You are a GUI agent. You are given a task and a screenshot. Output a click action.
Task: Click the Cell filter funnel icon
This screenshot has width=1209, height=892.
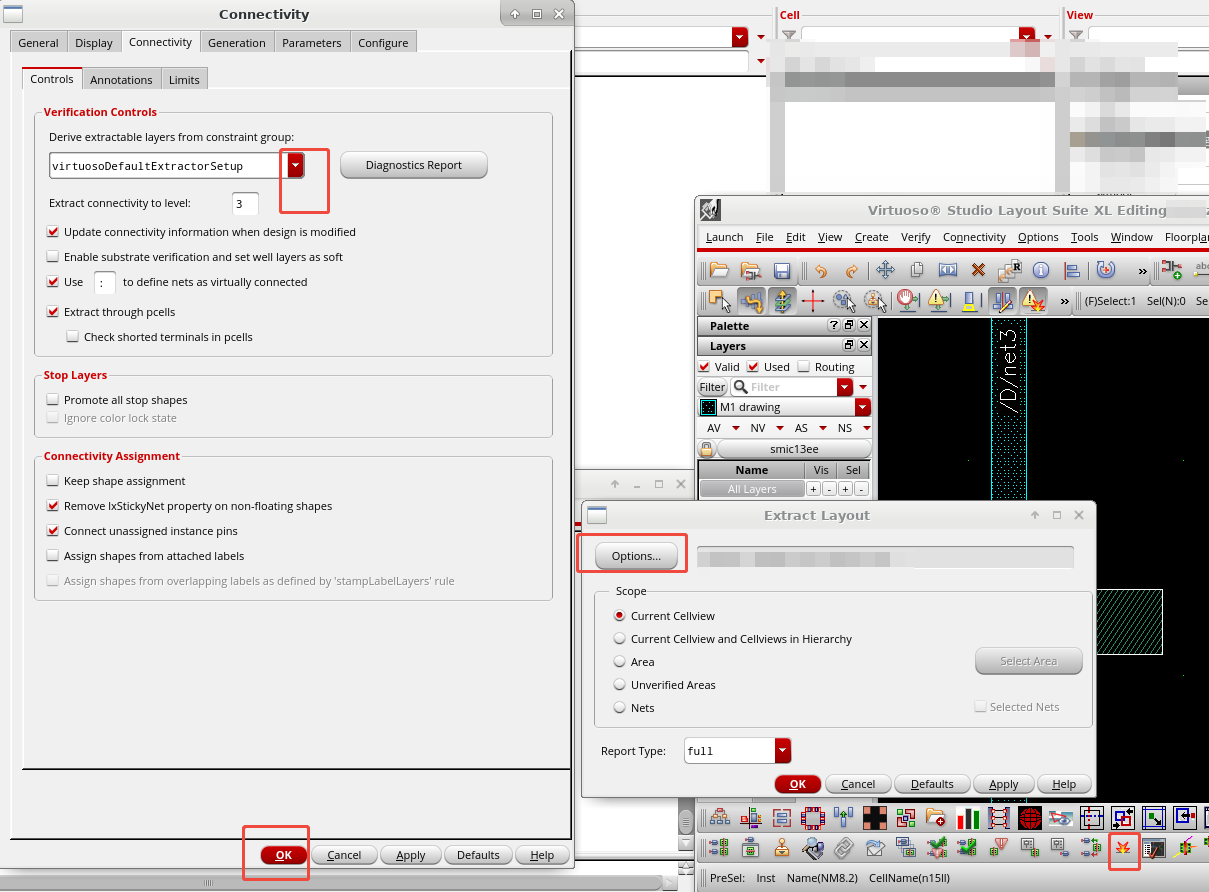coord(789,36)
